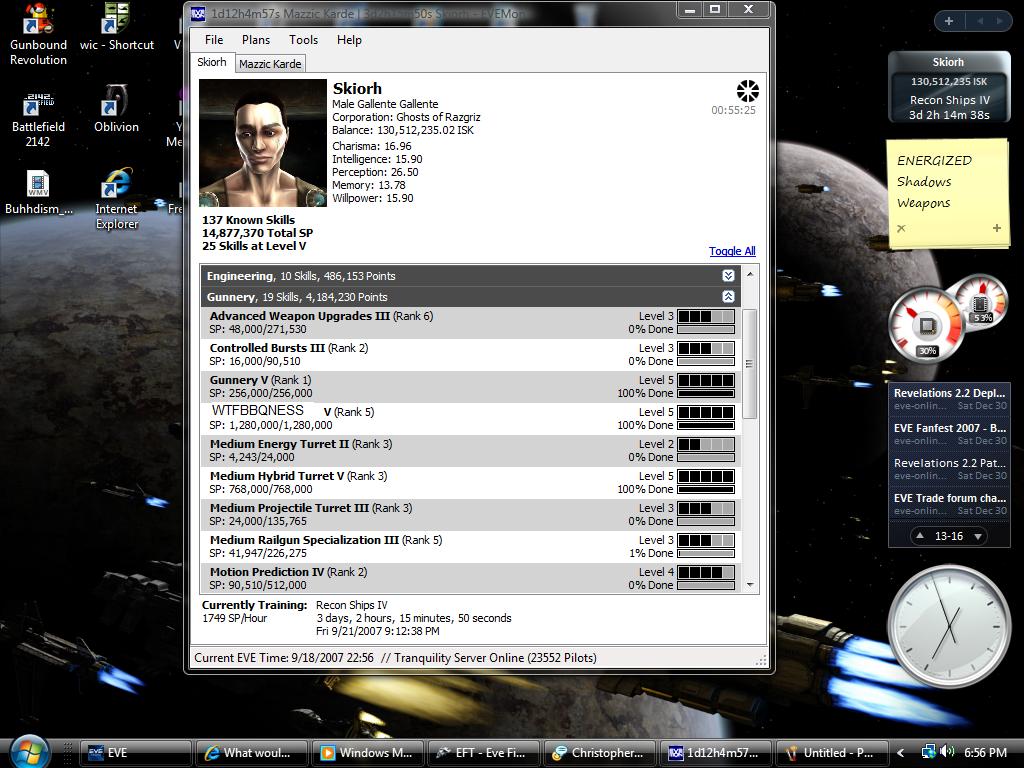Open the File menu
The image size is (1024, 768).
tap(214, 40)
